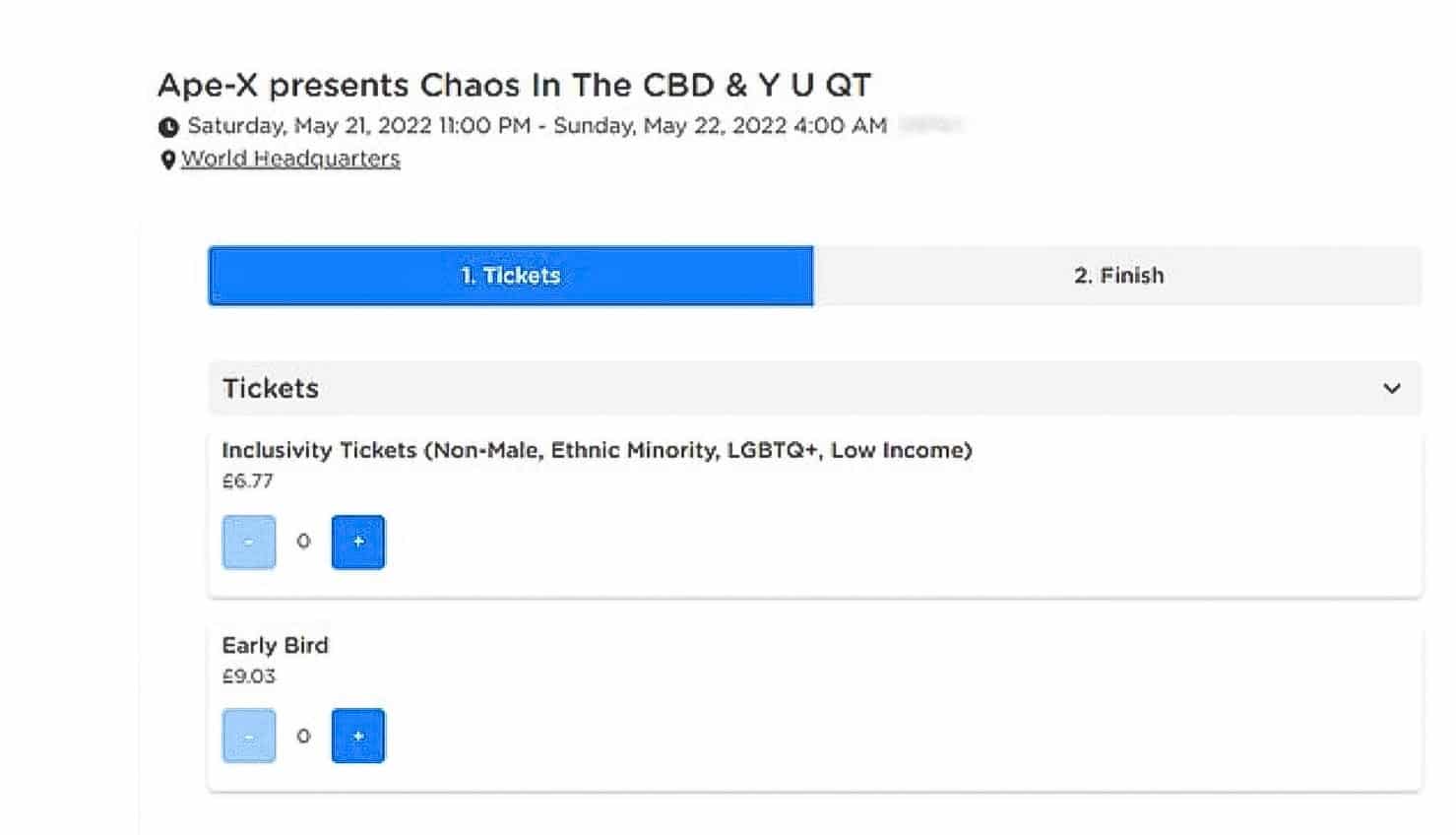Select the "1. Tickets" step tab
Viewport: 1456px width, 835px height.
(511, 276)
